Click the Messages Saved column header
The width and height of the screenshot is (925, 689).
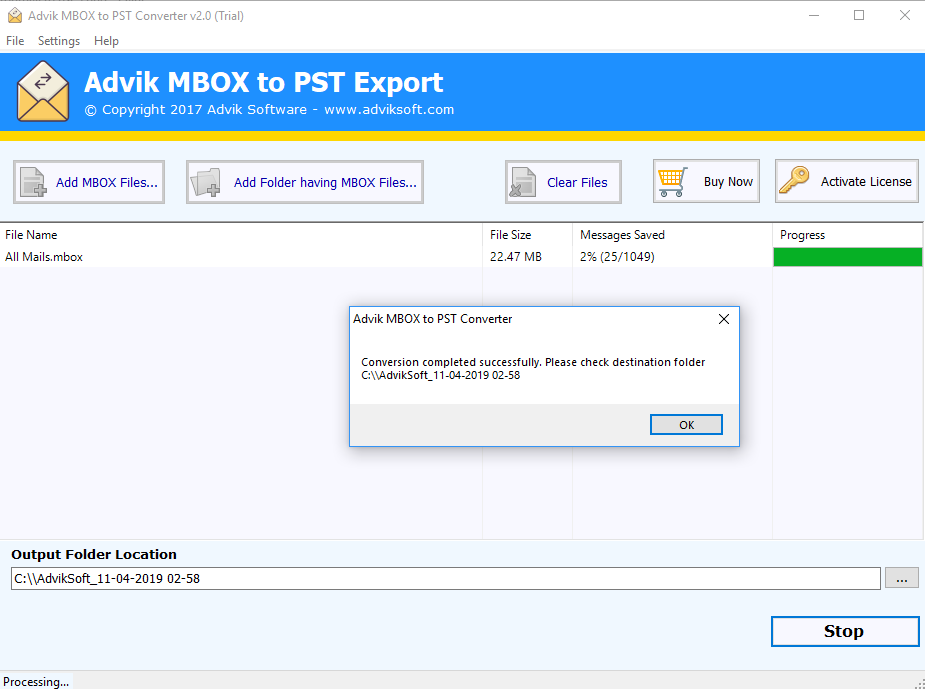(x=673, y=235)
